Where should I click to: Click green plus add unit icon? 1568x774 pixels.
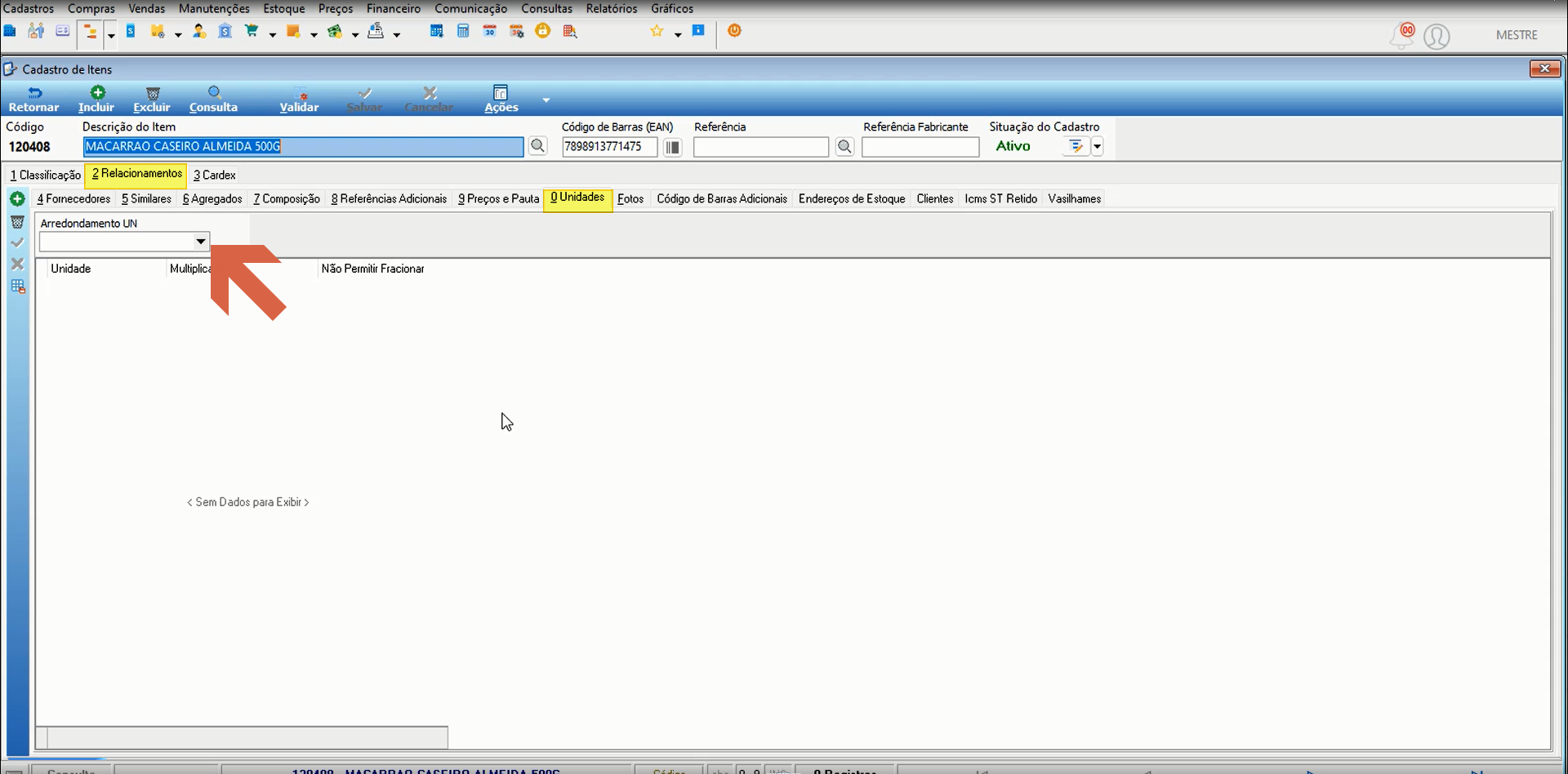(17, 198)
